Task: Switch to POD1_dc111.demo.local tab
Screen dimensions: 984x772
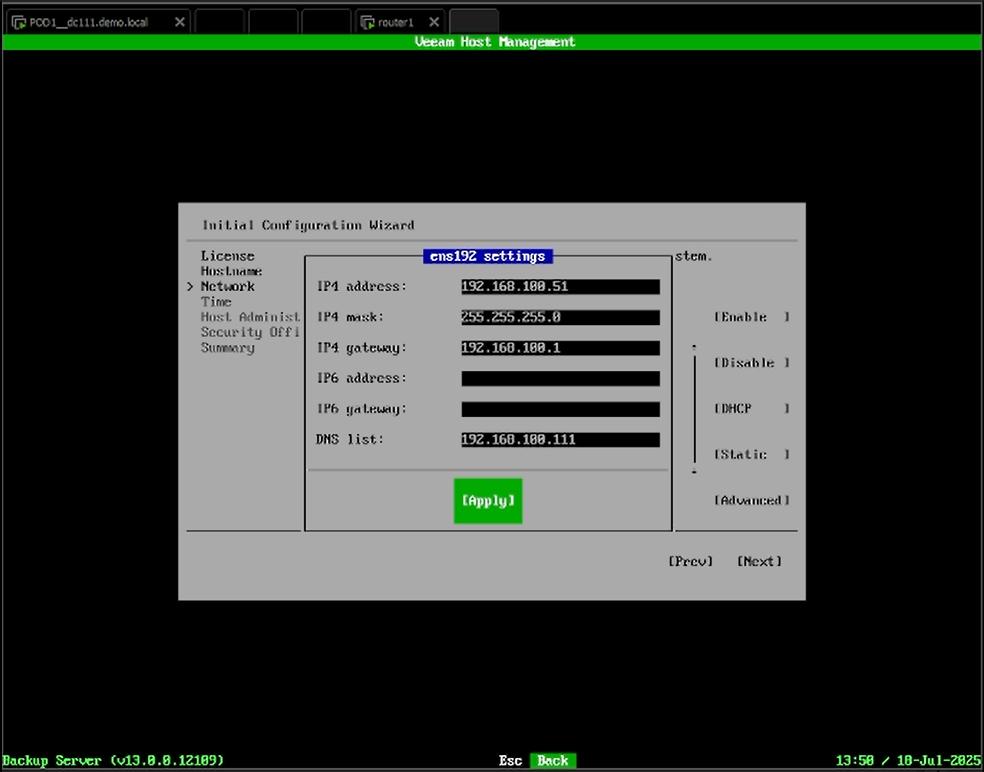Action: click(x=90, y=22)
